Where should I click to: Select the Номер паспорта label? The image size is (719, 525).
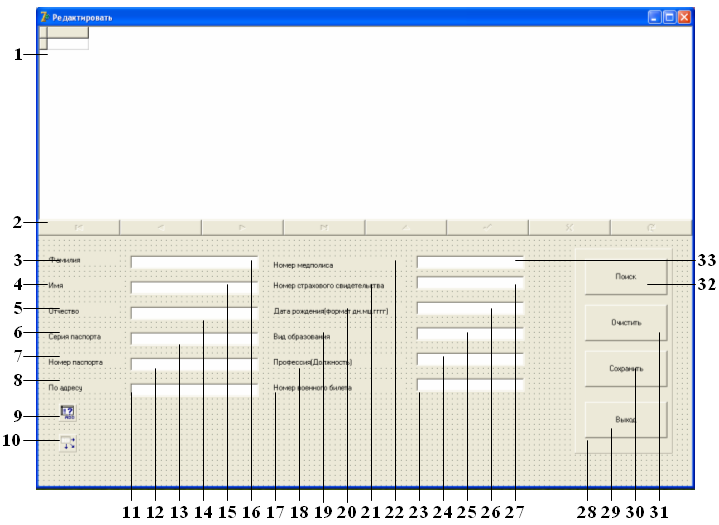tap(75, 362)
